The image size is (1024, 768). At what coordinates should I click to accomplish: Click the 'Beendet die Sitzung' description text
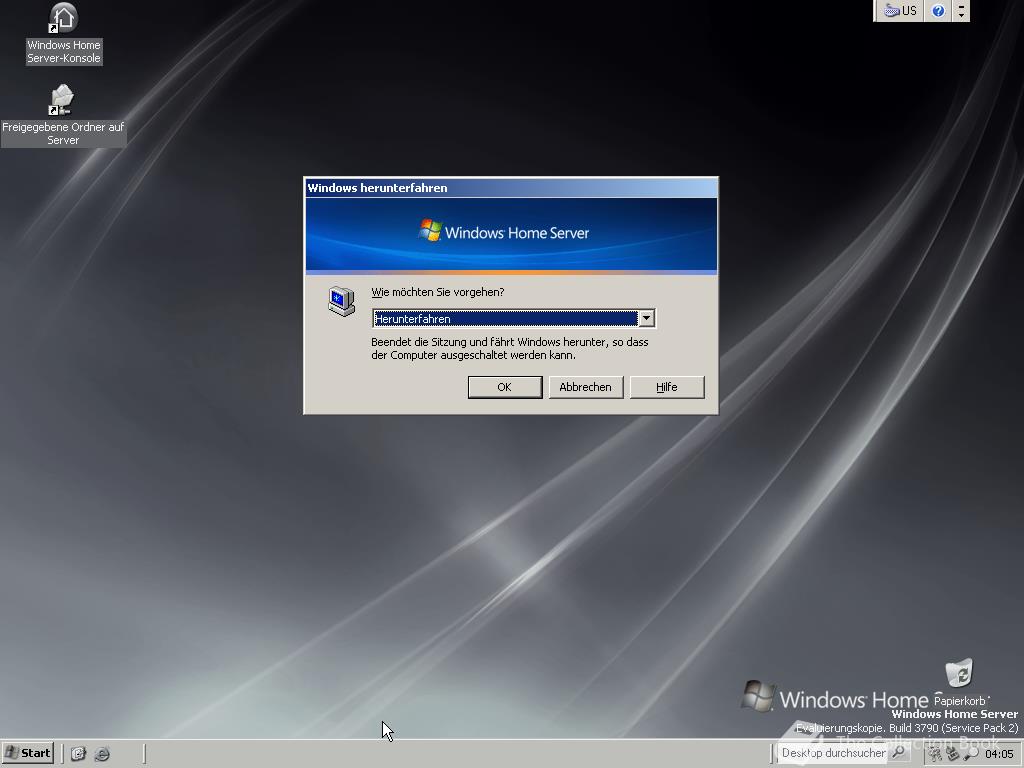coord(509,348)
